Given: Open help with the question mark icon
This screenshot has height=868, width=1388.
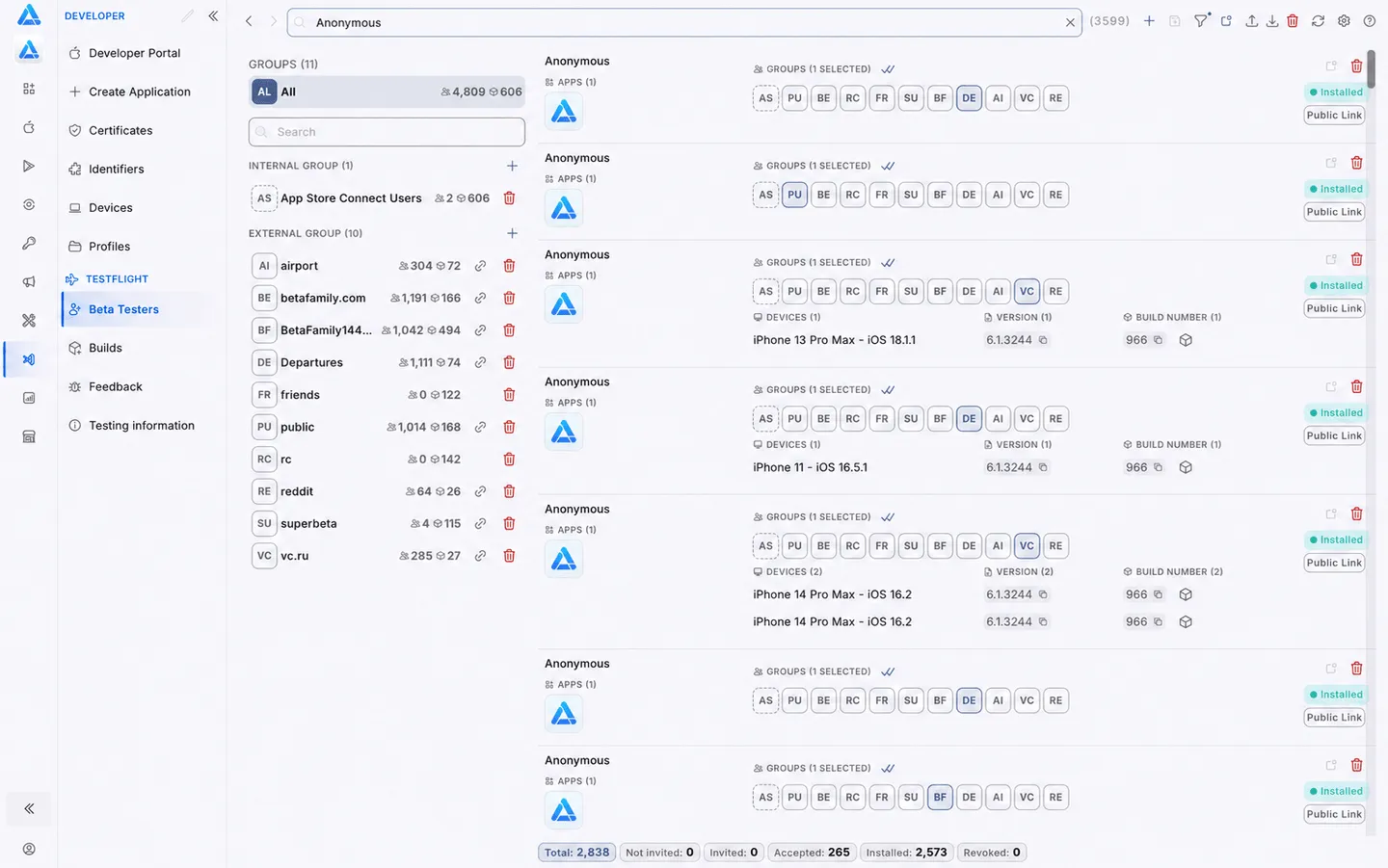Looking at the screenshot, I should [1369, 21].
